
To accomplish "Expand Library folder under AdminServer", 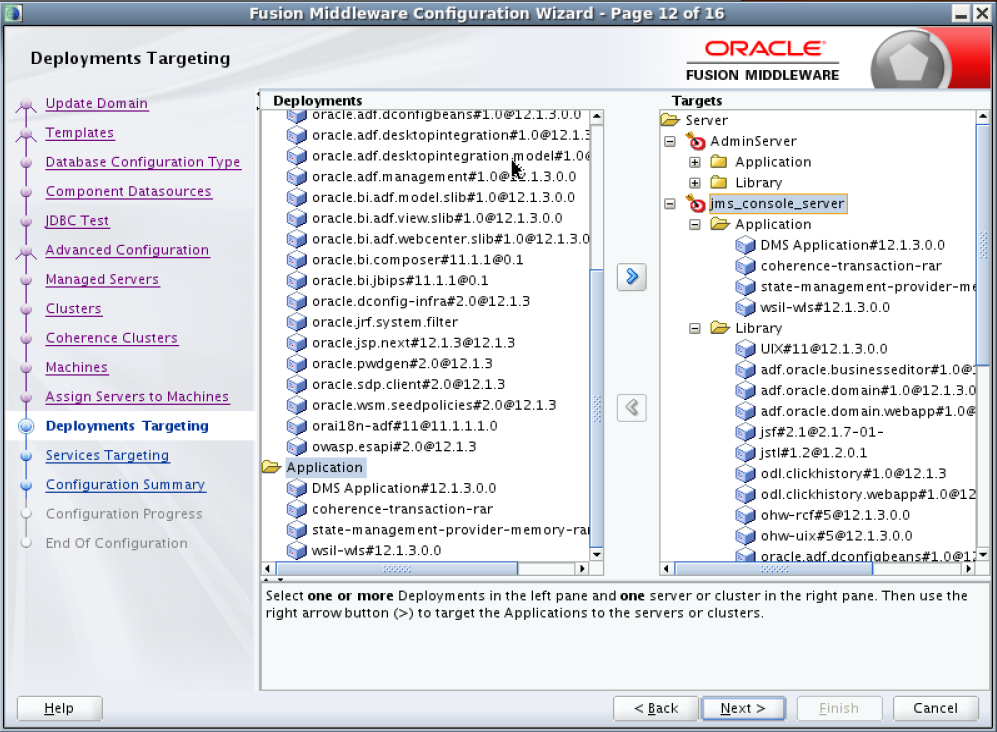I will tap(695, 183).
